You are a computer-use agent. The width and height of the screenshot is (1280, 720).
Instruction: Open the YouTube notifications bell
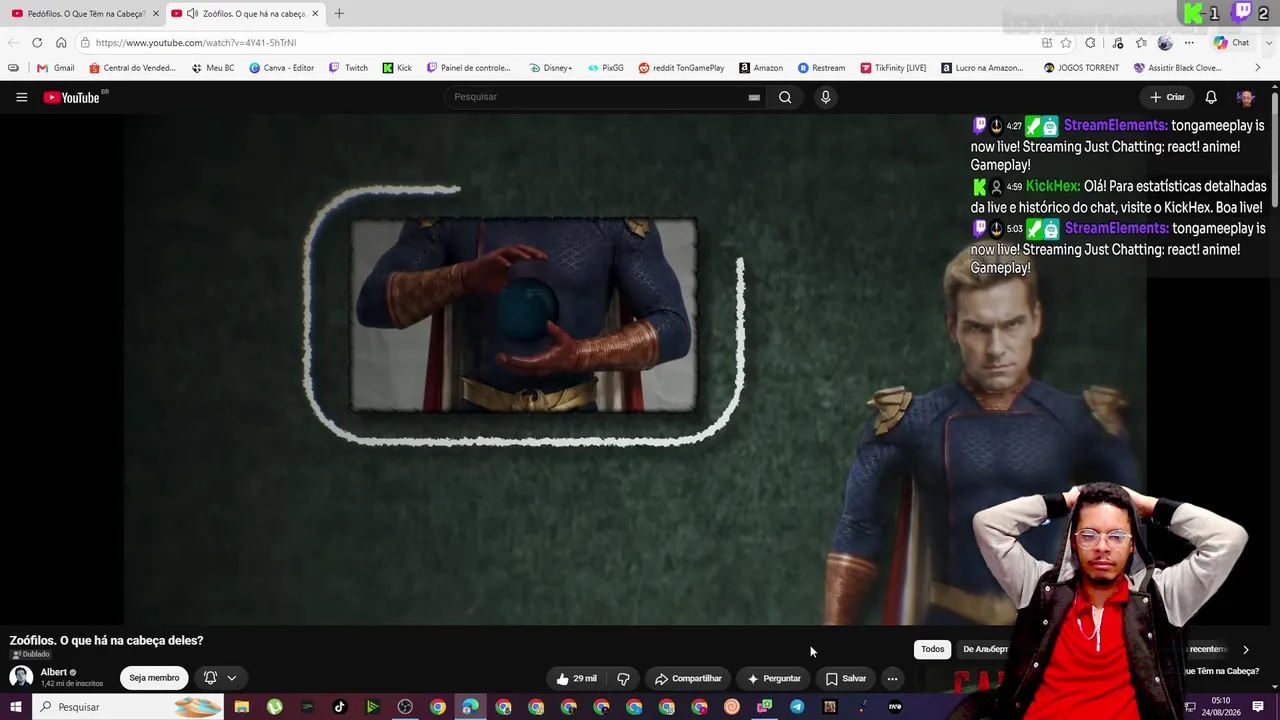[x=1211, y=97]
